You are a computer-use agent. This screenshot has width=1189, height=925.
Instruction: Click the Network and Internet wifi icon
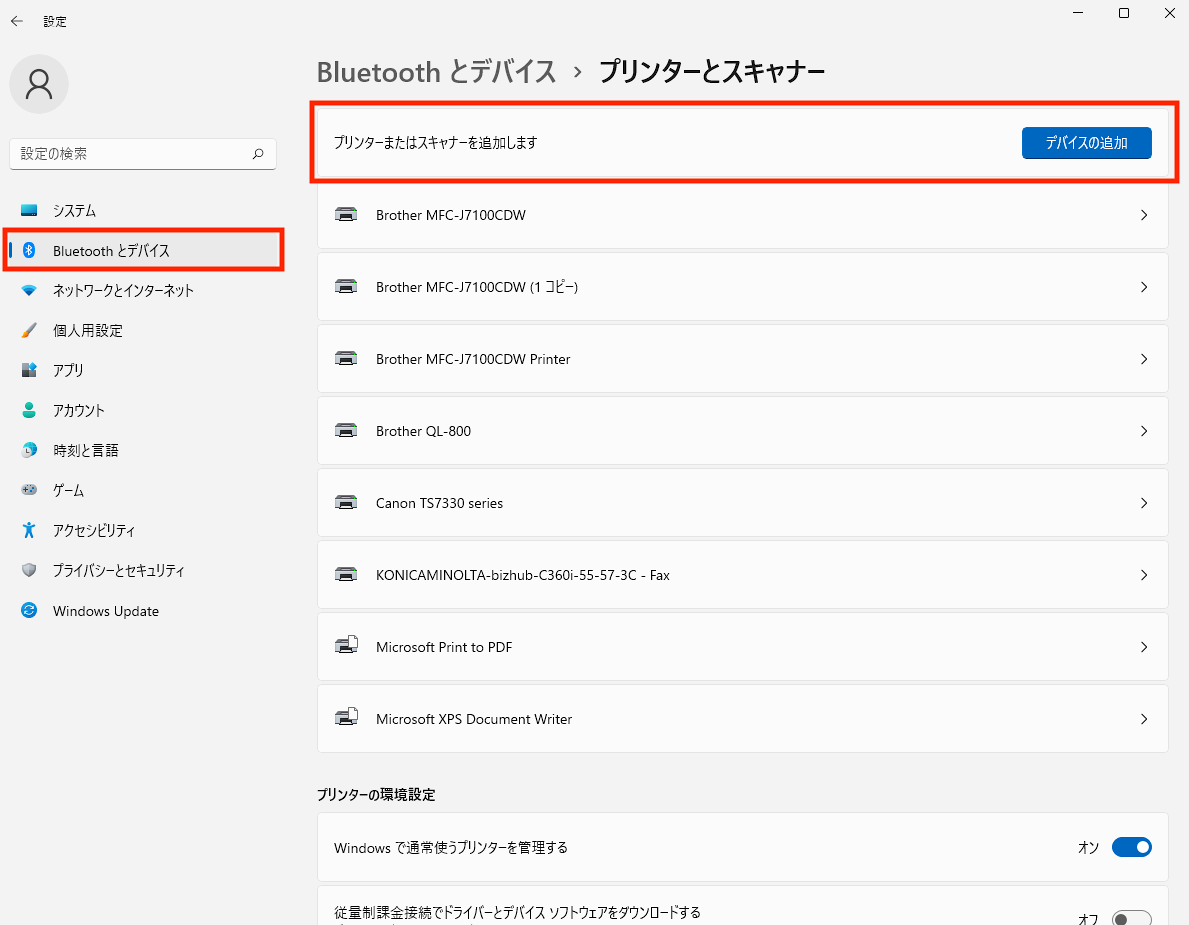coord(29,291)
